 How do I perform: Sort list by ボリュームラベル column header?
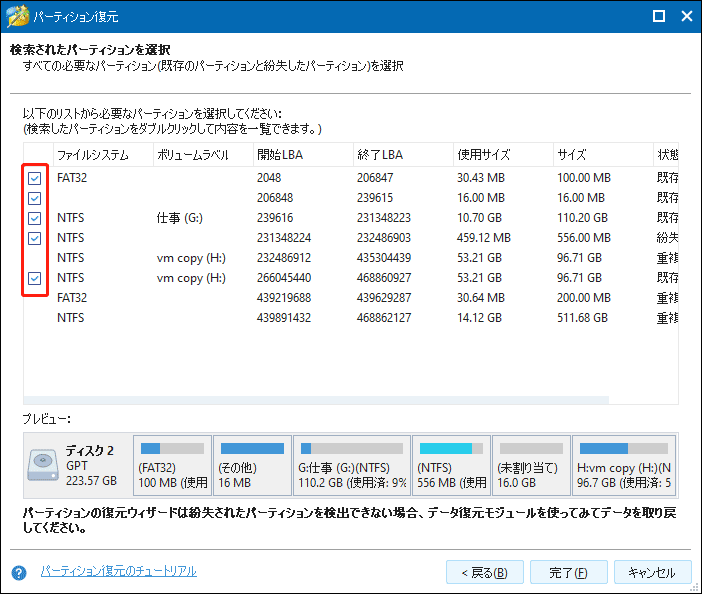pyautogui.click(x=193, y=155)
